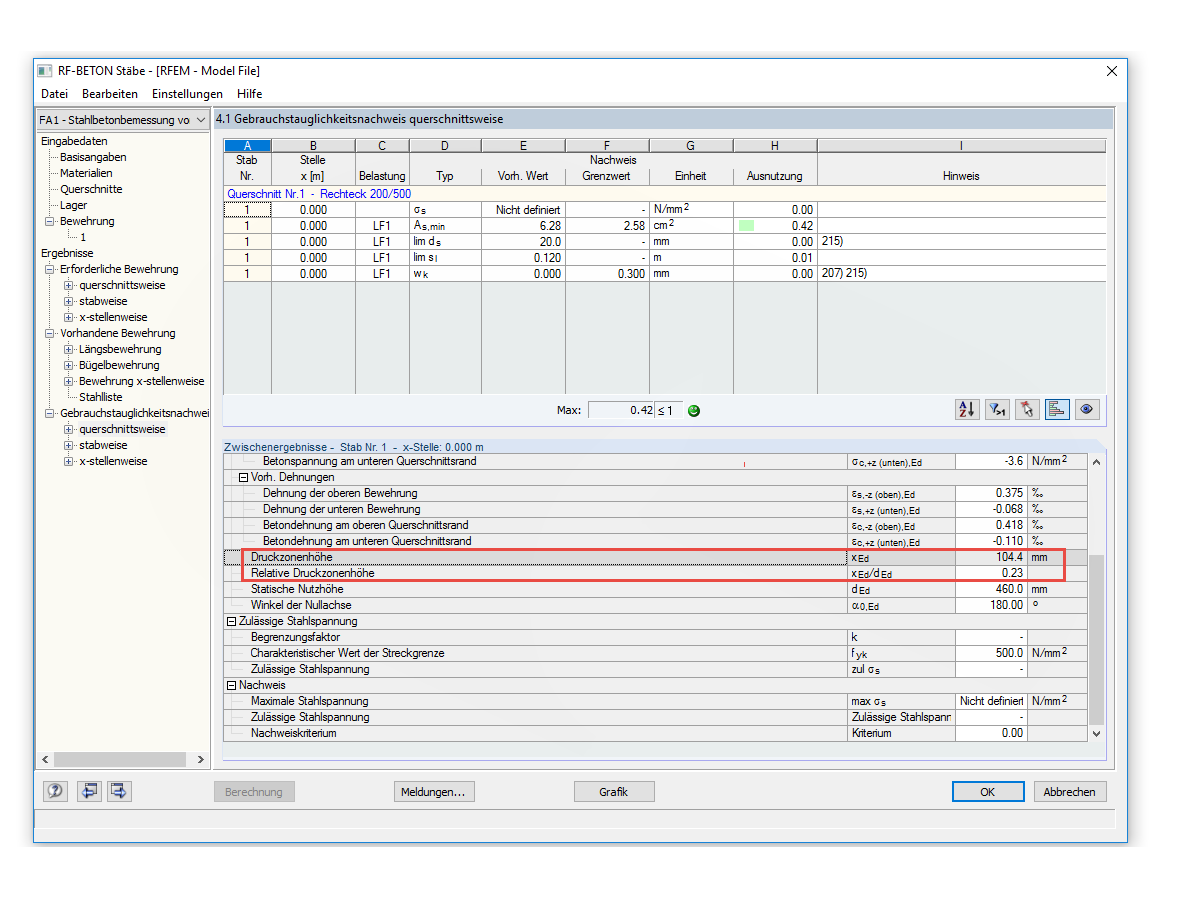Click the Ausnutzung column header
Viewport: 1200px width, 900px height.
pyautogui.click(x=775, y=176)
